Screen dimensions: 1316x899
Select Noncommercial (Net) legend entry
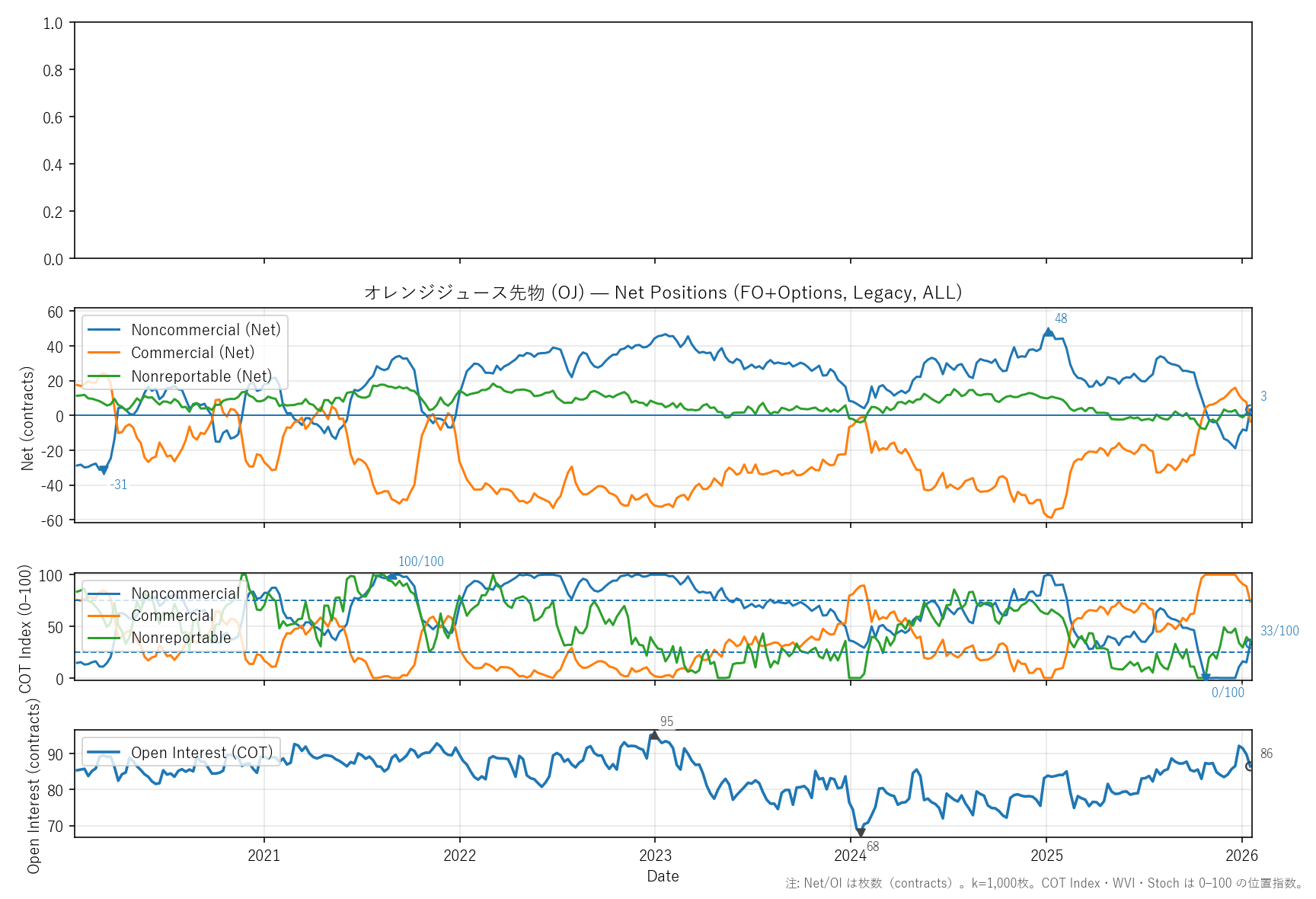point(206,330)
